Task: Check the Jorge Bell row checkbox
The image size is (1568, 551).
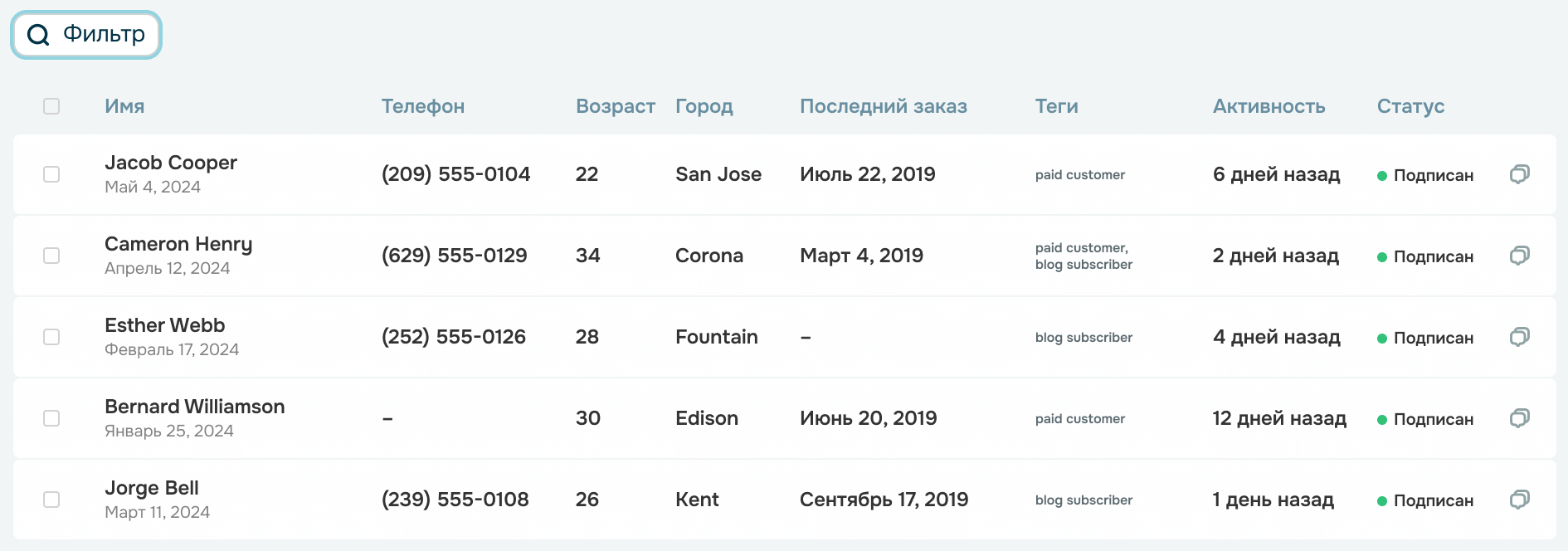Action: pyautogui.click(x=51, y=500)
